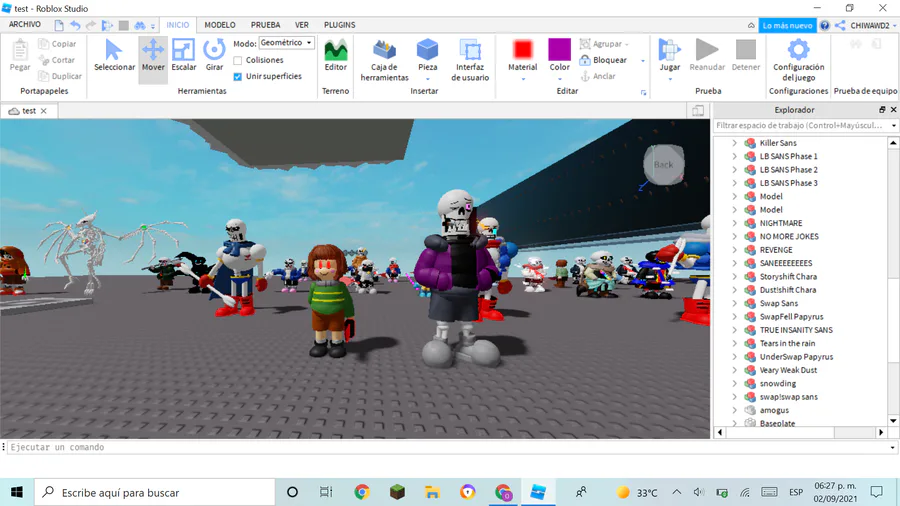This screenshot has width=900, height=506.
Task: Expand the Swap Sans tree node
Action: (x=735, y=303)
